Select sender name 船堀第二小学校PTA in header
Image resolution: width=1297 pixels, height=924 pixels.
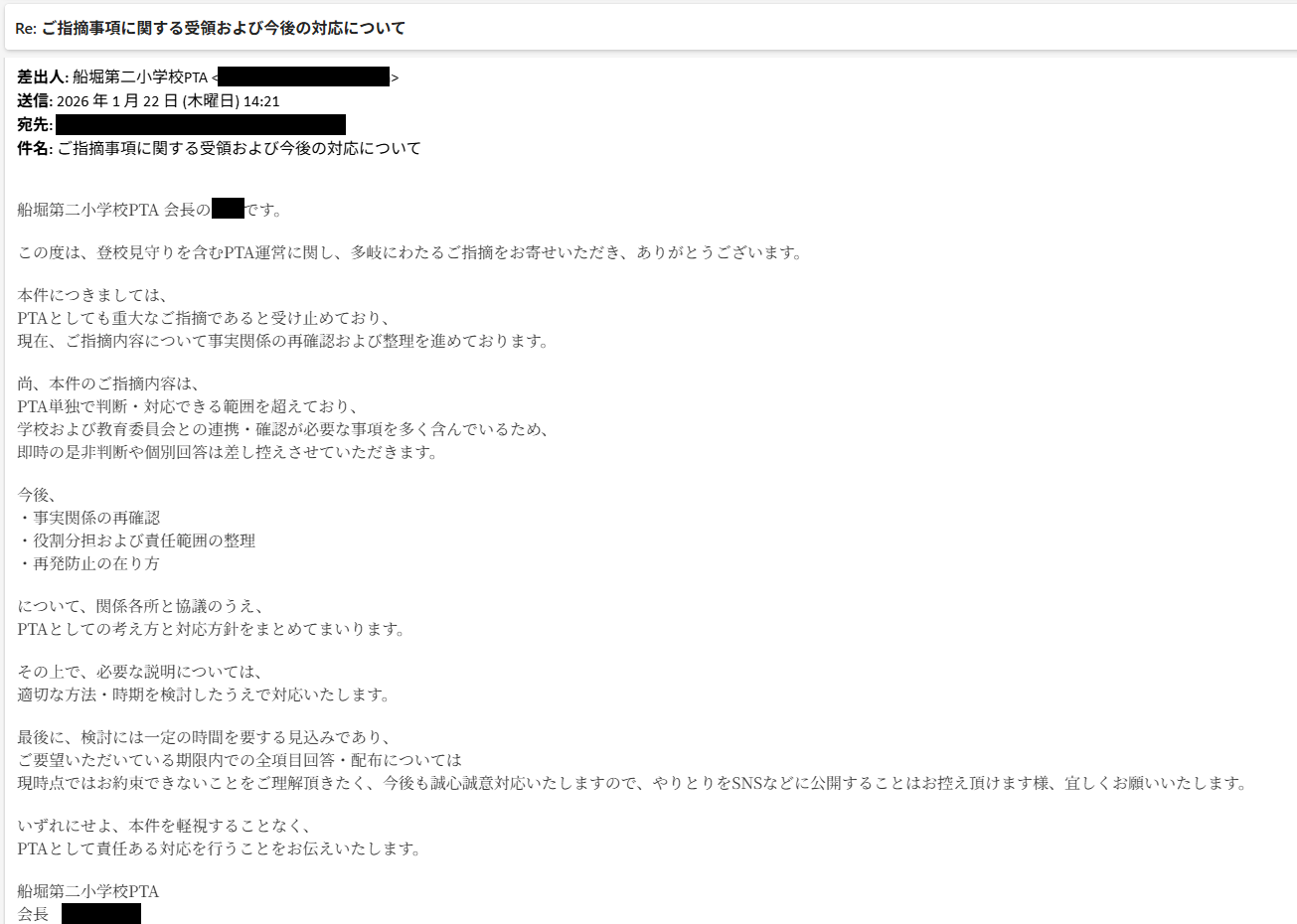[140, 77]
